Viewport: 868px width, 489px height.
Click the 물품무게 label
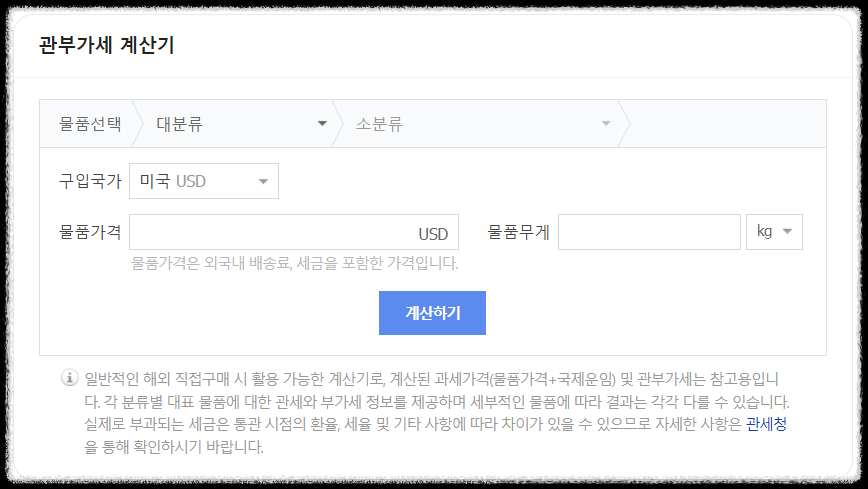click(519, 232)
